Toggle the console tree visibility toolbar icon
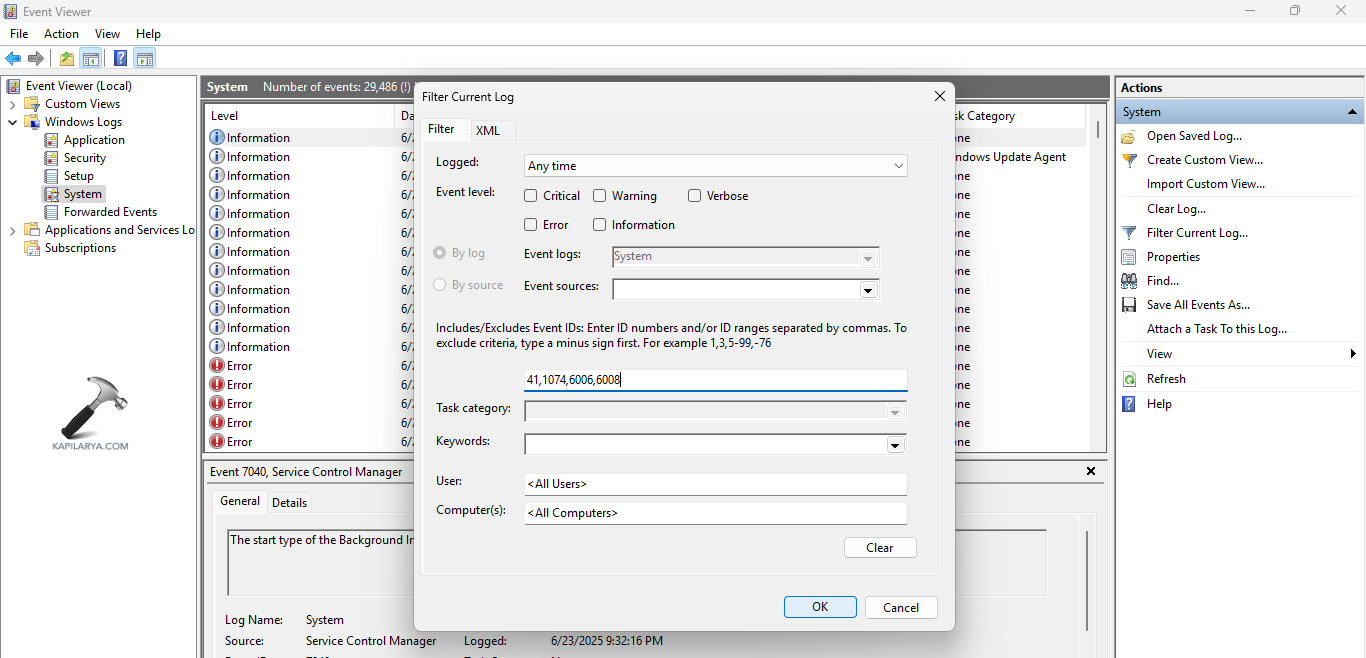The width and height of the screenshot is (1366, 658). 91,57
